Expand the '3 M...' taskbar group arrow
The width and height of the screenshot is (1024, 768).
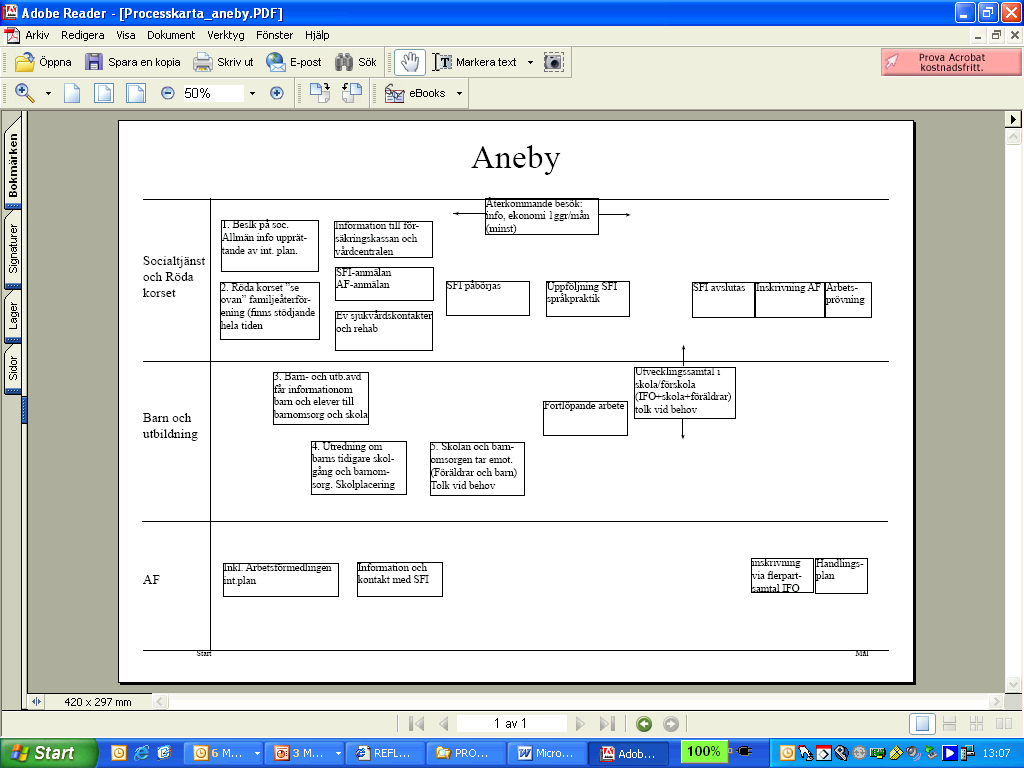338,754
